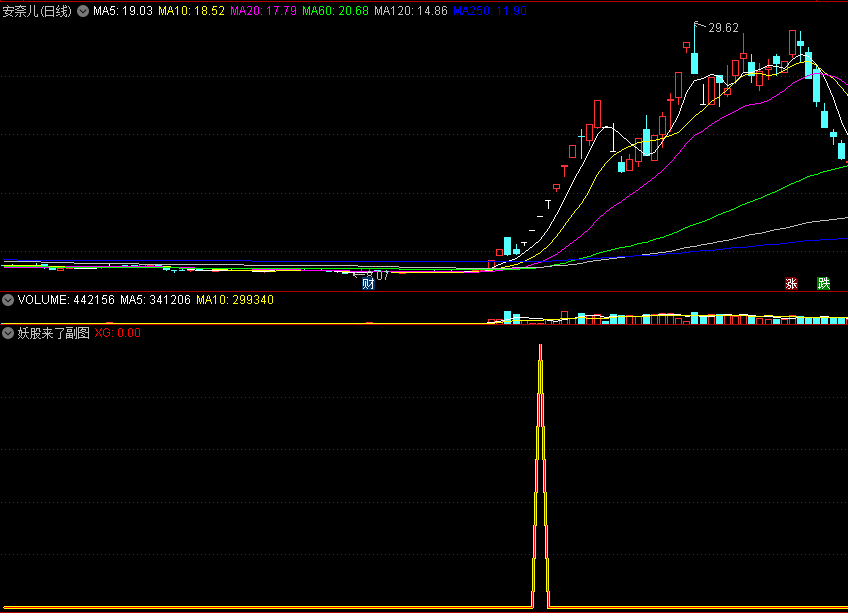Click the red XG: 0.00 value

117,333
